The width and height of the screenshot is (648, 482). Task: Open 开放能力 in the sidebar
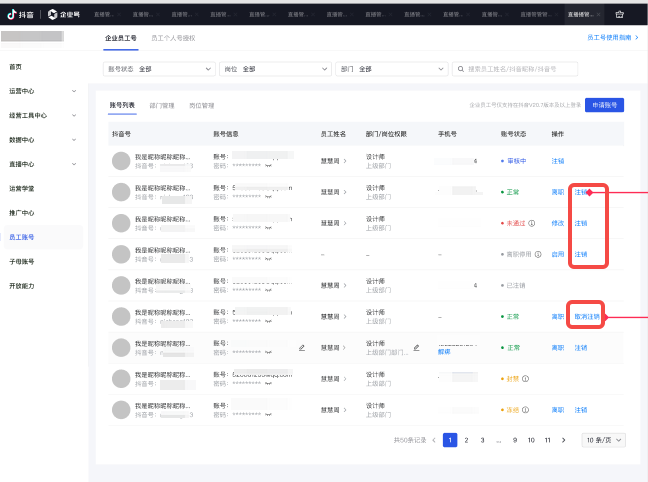(21, 286)
